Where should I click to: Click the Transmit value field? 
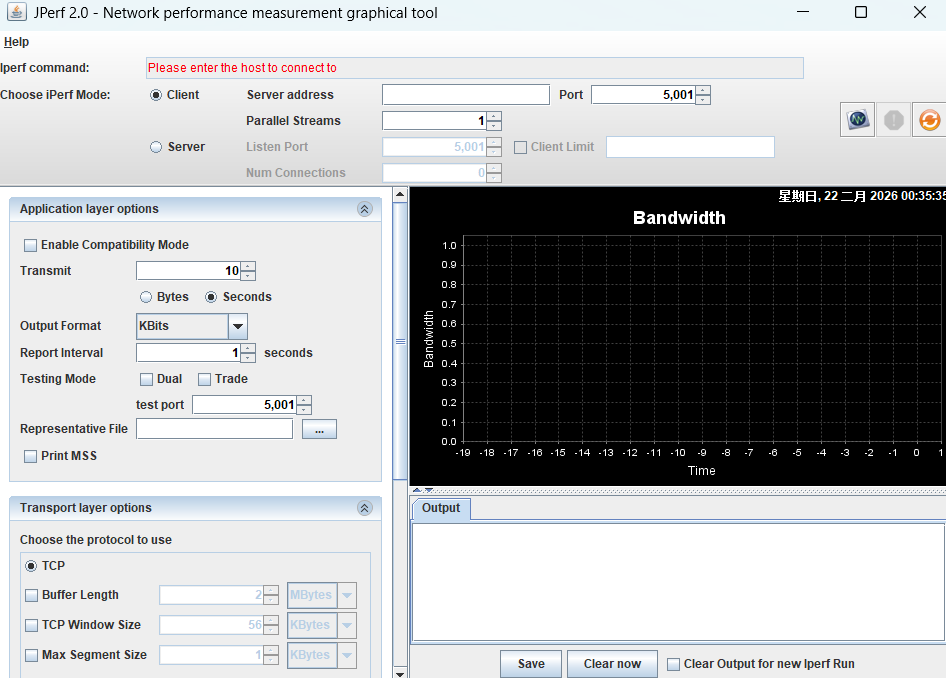click(x=188, y=271)
